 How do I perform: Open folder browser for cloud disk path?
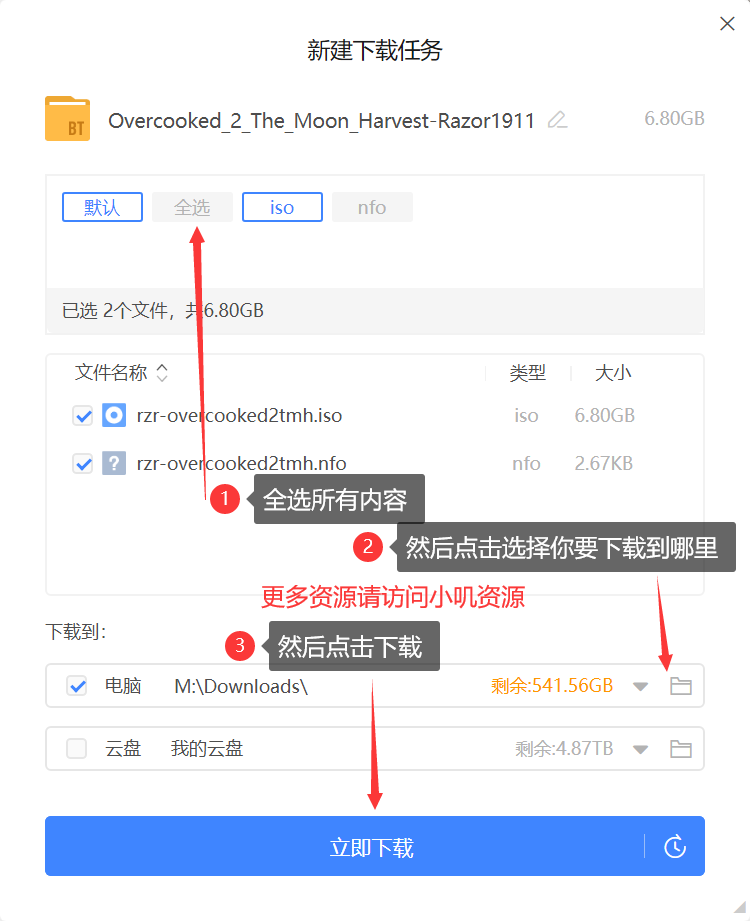(x=681, y=748)
